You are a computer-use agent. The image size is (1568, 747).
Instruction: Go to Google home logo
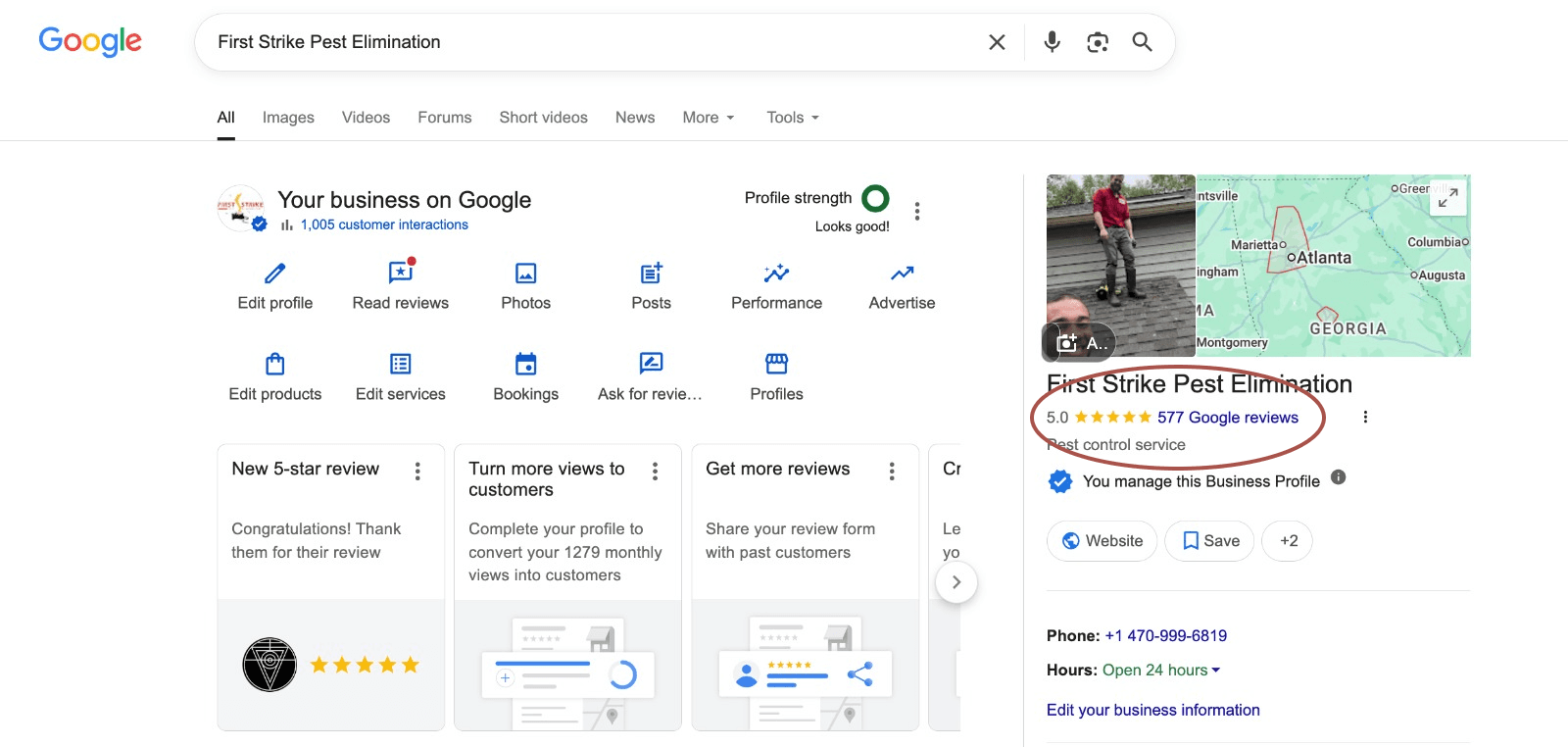[90, 41]
